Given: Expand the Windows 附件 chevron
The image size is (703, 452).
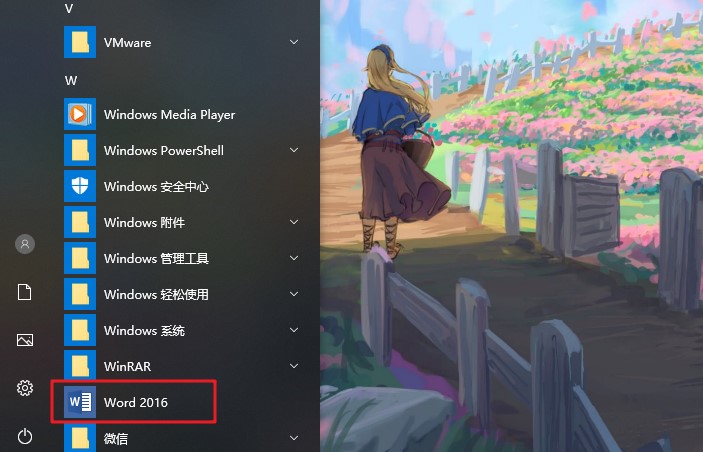Looking at the screenshot, I should click(294, 222).
